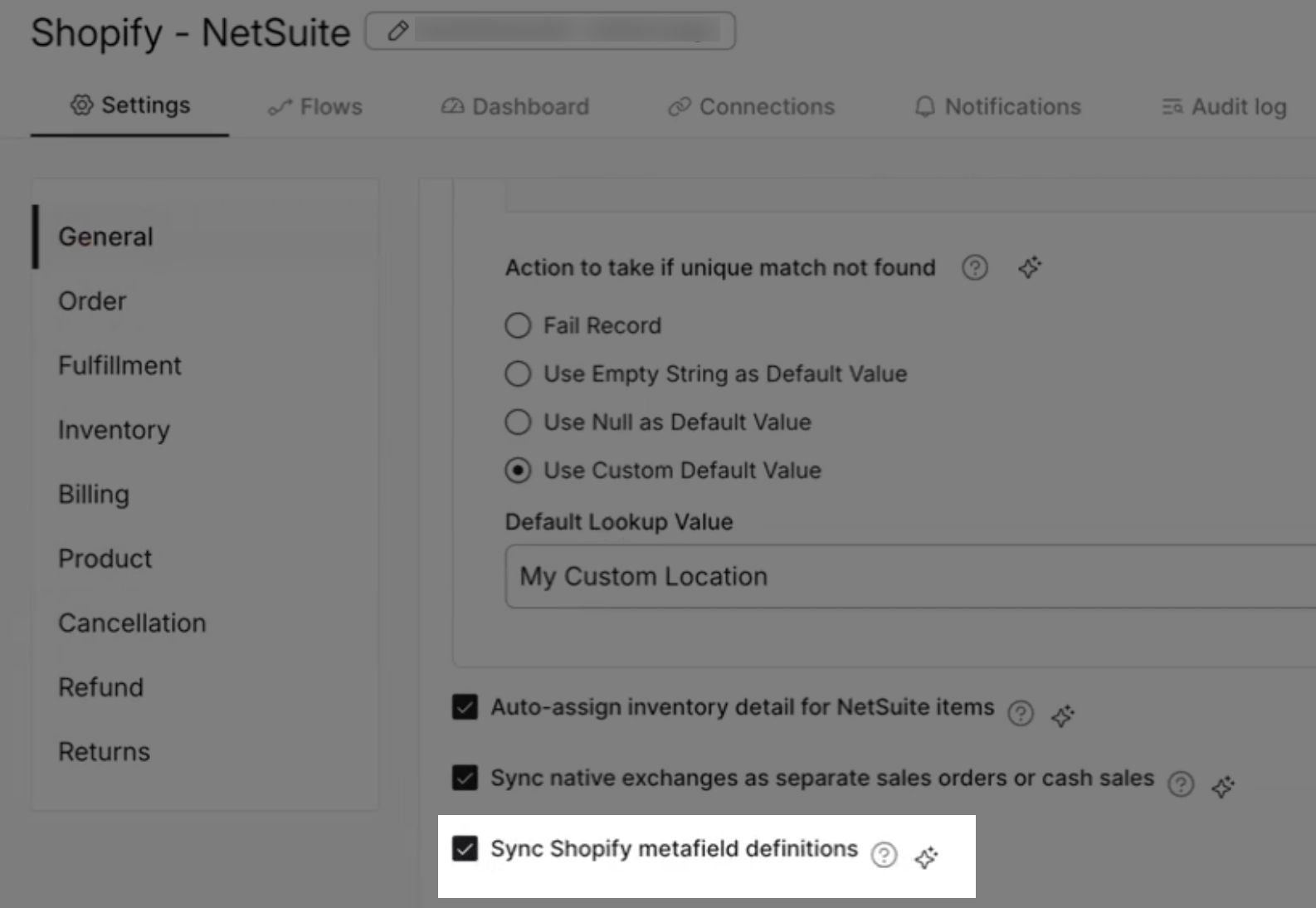Viewport: 1316px width, 908px height.
Task: Click sparkle icon beside Auto-assign inventory detail
Action: [1063, 715]
